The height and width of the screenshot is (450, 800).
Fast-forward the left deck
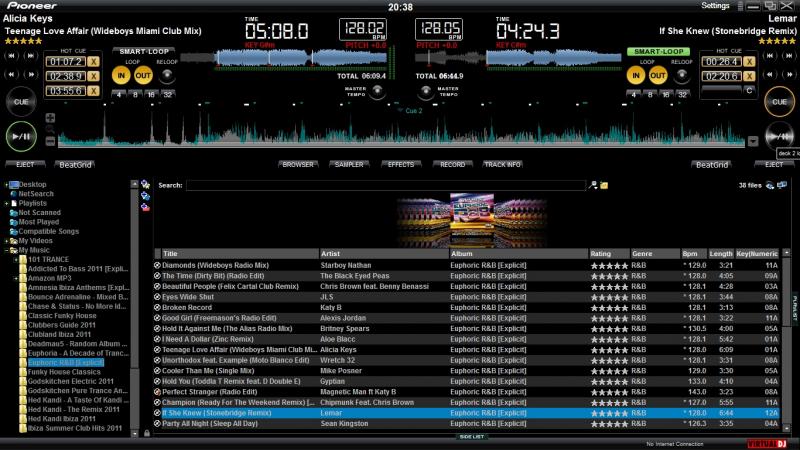(x=31, y=74)
